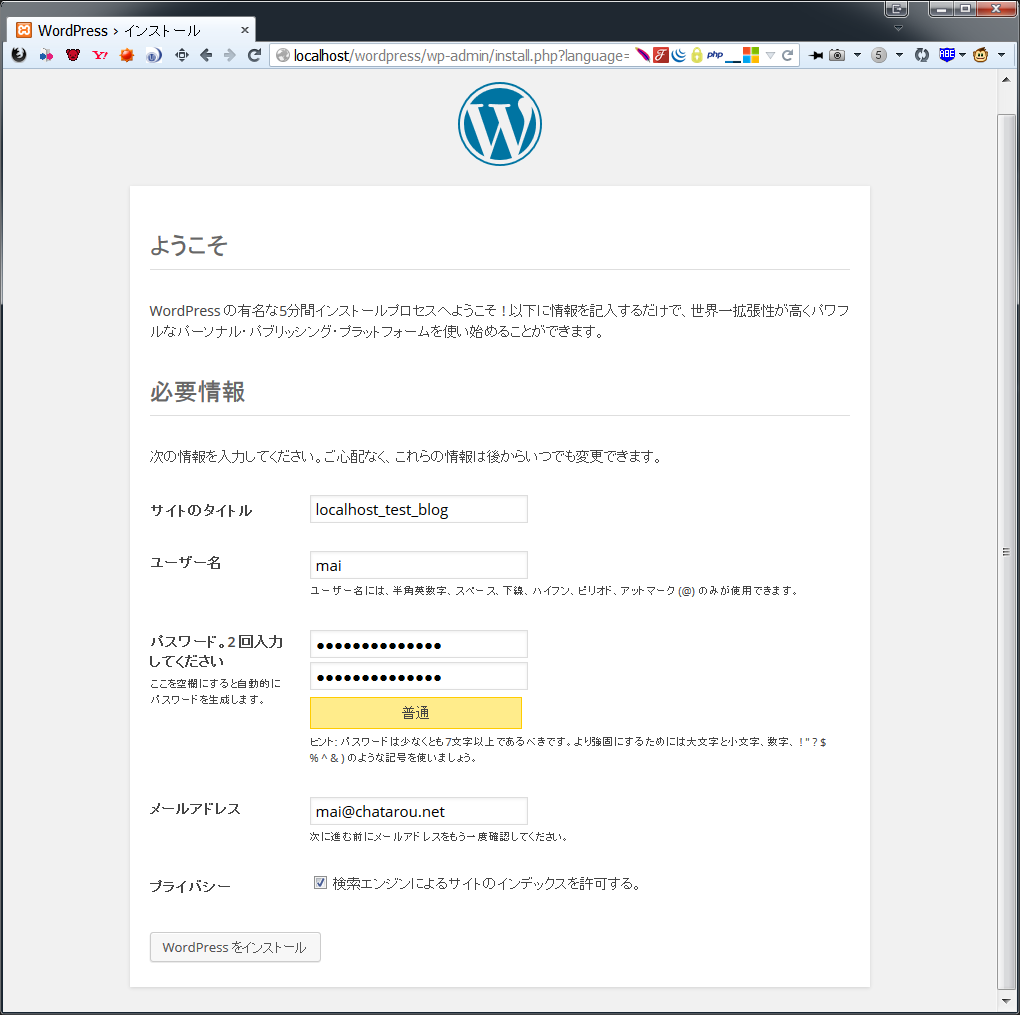Click the orange sun toolbar icon
Screen dimensions: 1020x1015
(x=127, y=55)
